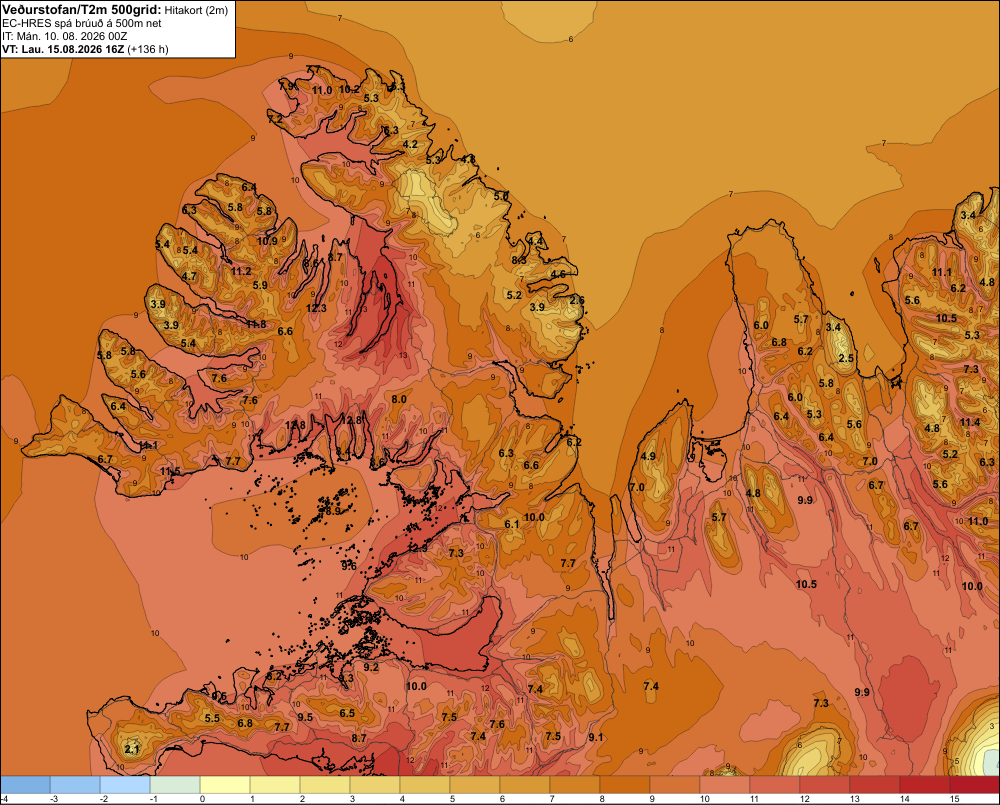Select the EC-HRES spá brúuð description line
This screenshot has height=805, width=1000.
pyautogui.click(x=82, y=23)
